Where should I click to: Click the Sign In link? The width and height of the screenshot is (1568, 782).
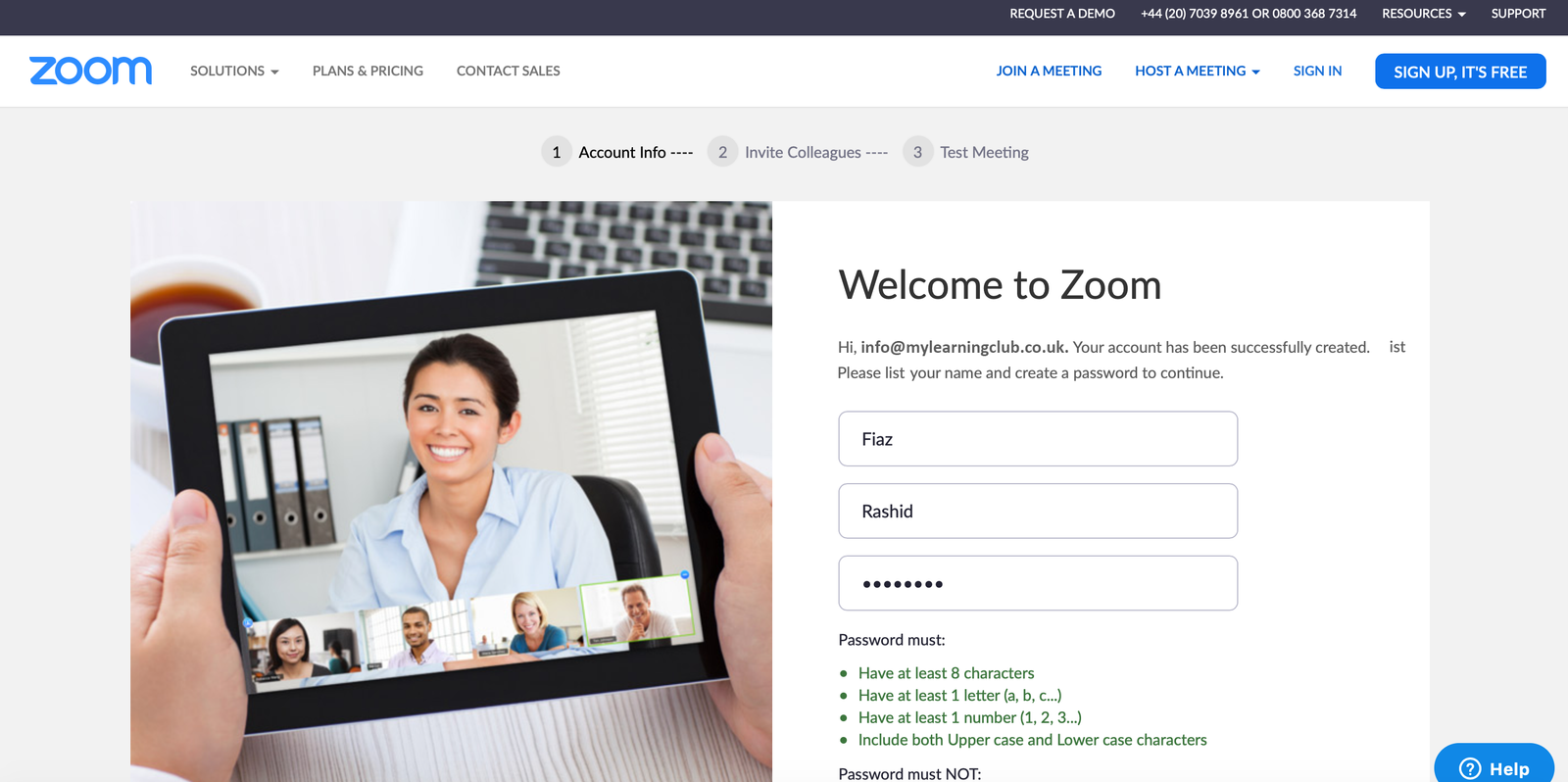1317,71
